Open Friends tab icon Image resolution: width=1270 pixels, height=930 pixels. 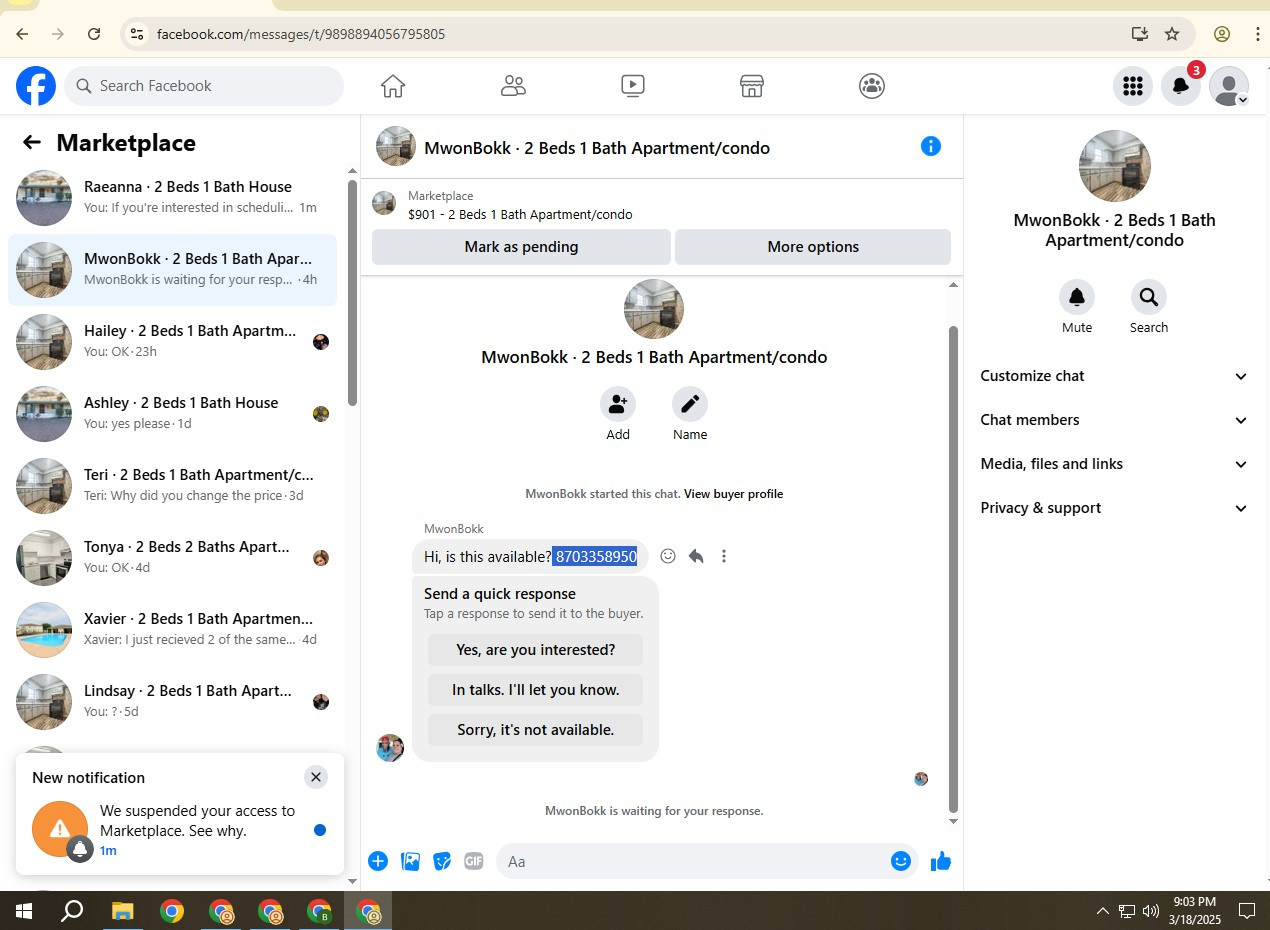click(513, 86)
